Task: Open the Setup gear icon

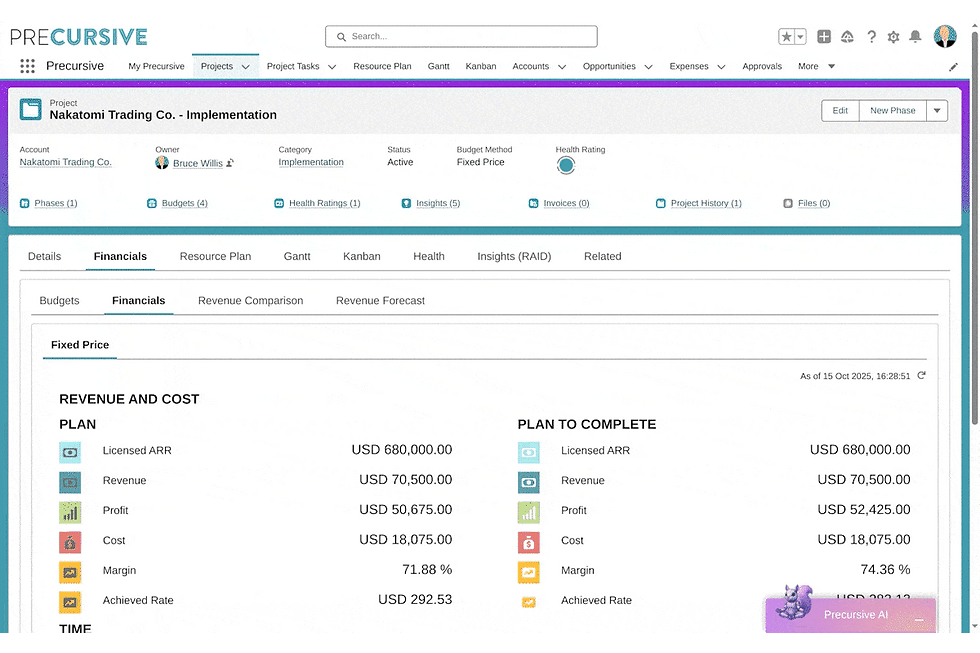Action: [x=894, y=37]
